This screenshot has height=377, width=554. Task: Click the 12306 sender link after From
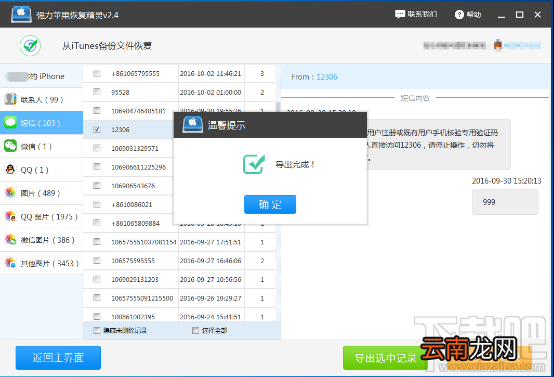326,77
